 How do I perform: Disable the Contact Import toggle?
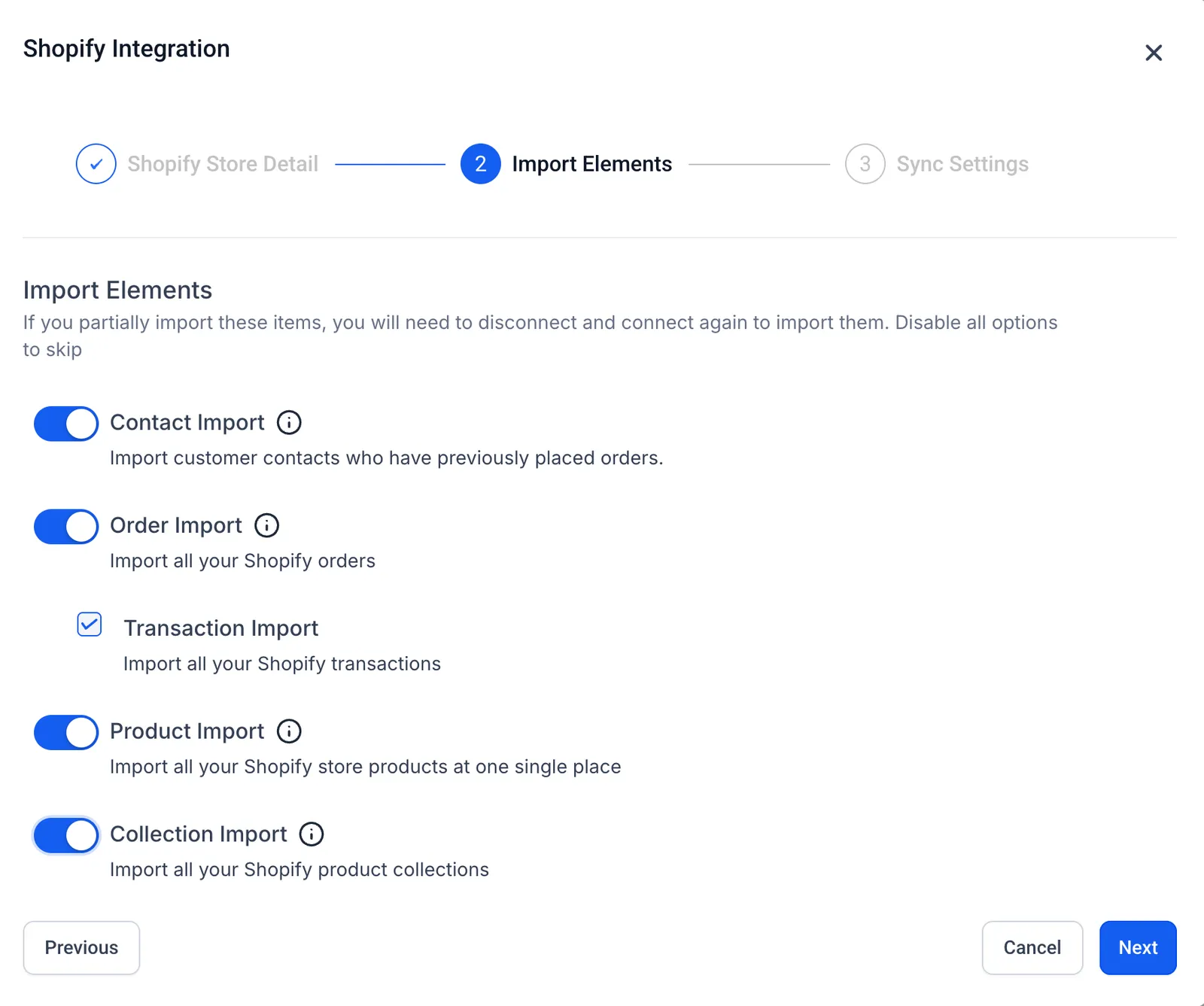[x=66, y=424]
